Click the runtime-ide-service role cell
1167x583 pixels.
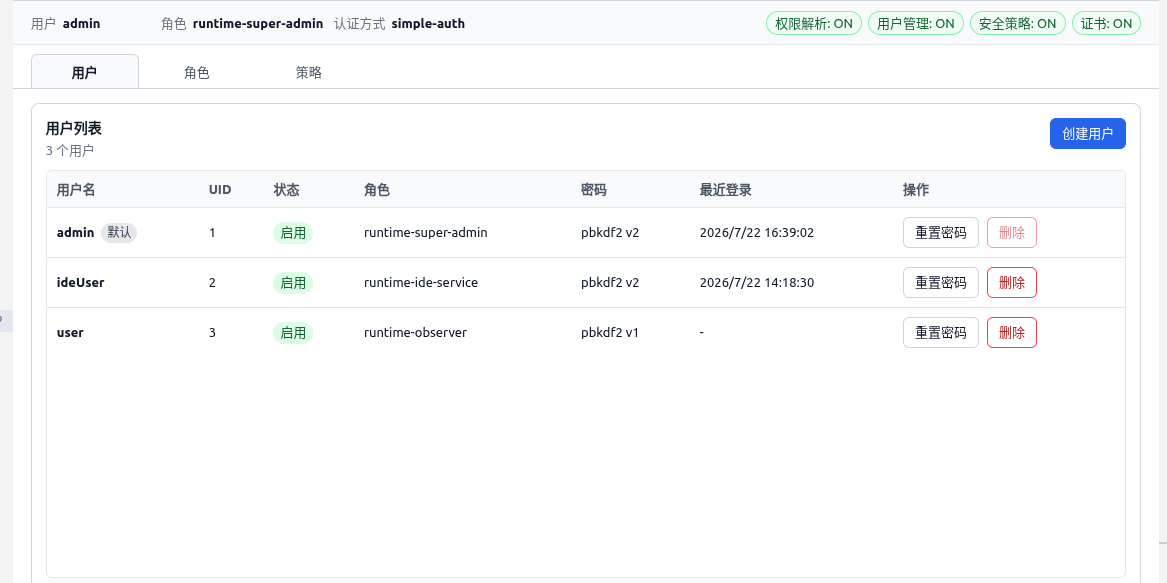pos(421,283)
